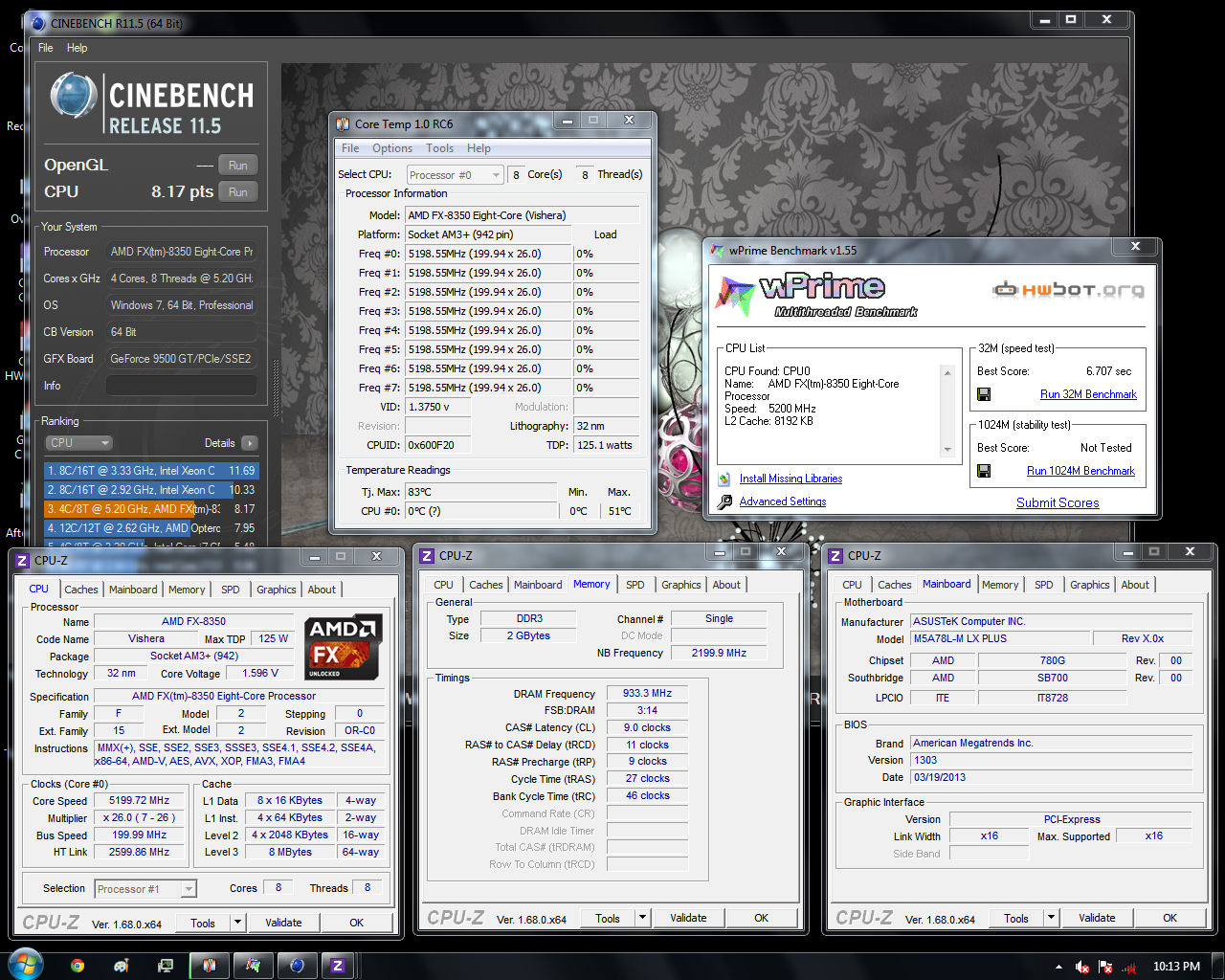The width and height of the screenshot is (1225, 980).
Task: Click the Cinebench sphere logo
Action: 74,98
